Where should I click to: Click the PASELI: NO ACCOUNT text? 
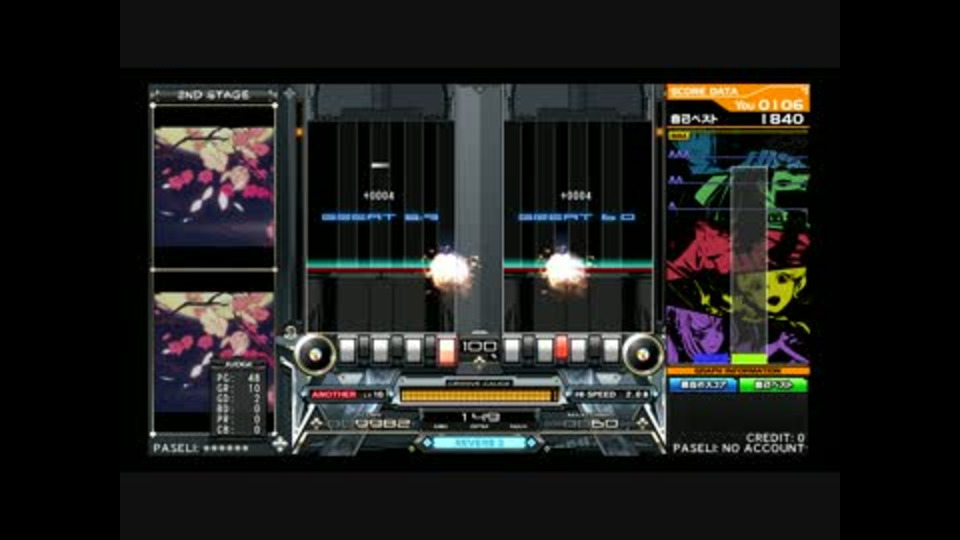tap(739, 448)
